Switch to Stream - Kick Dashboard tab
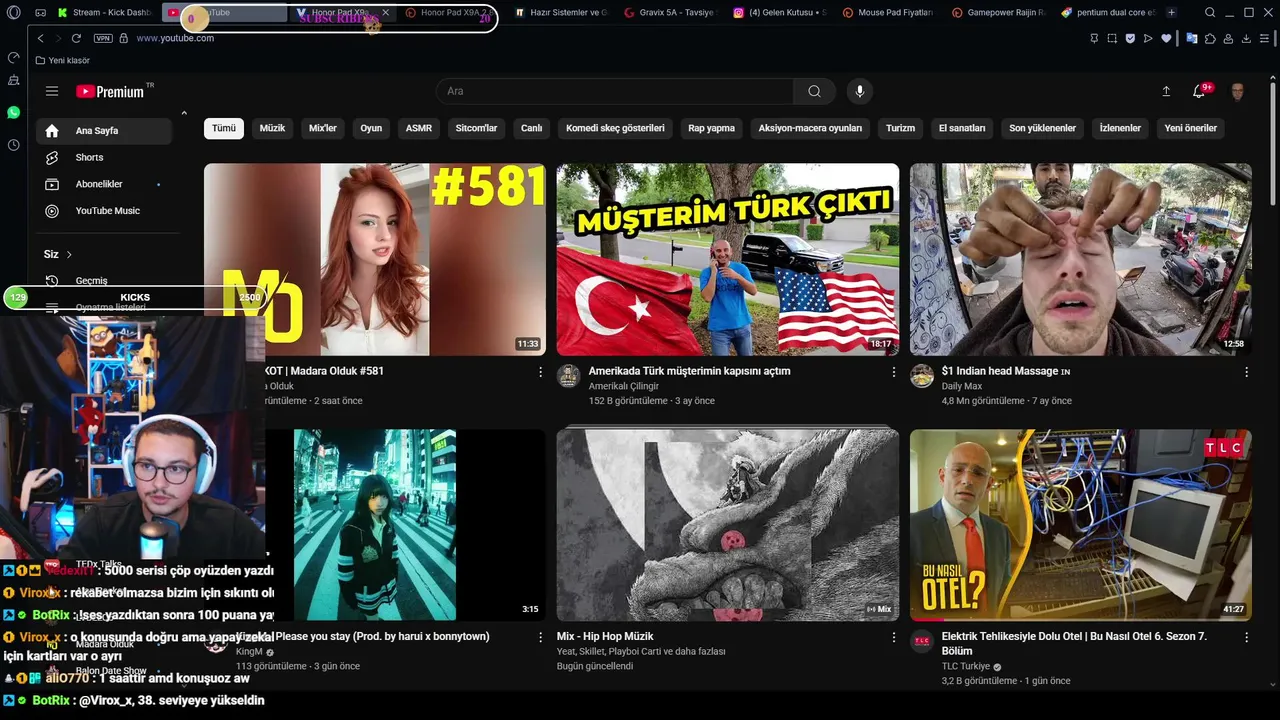1280x720 pixels. pos(104,13)
